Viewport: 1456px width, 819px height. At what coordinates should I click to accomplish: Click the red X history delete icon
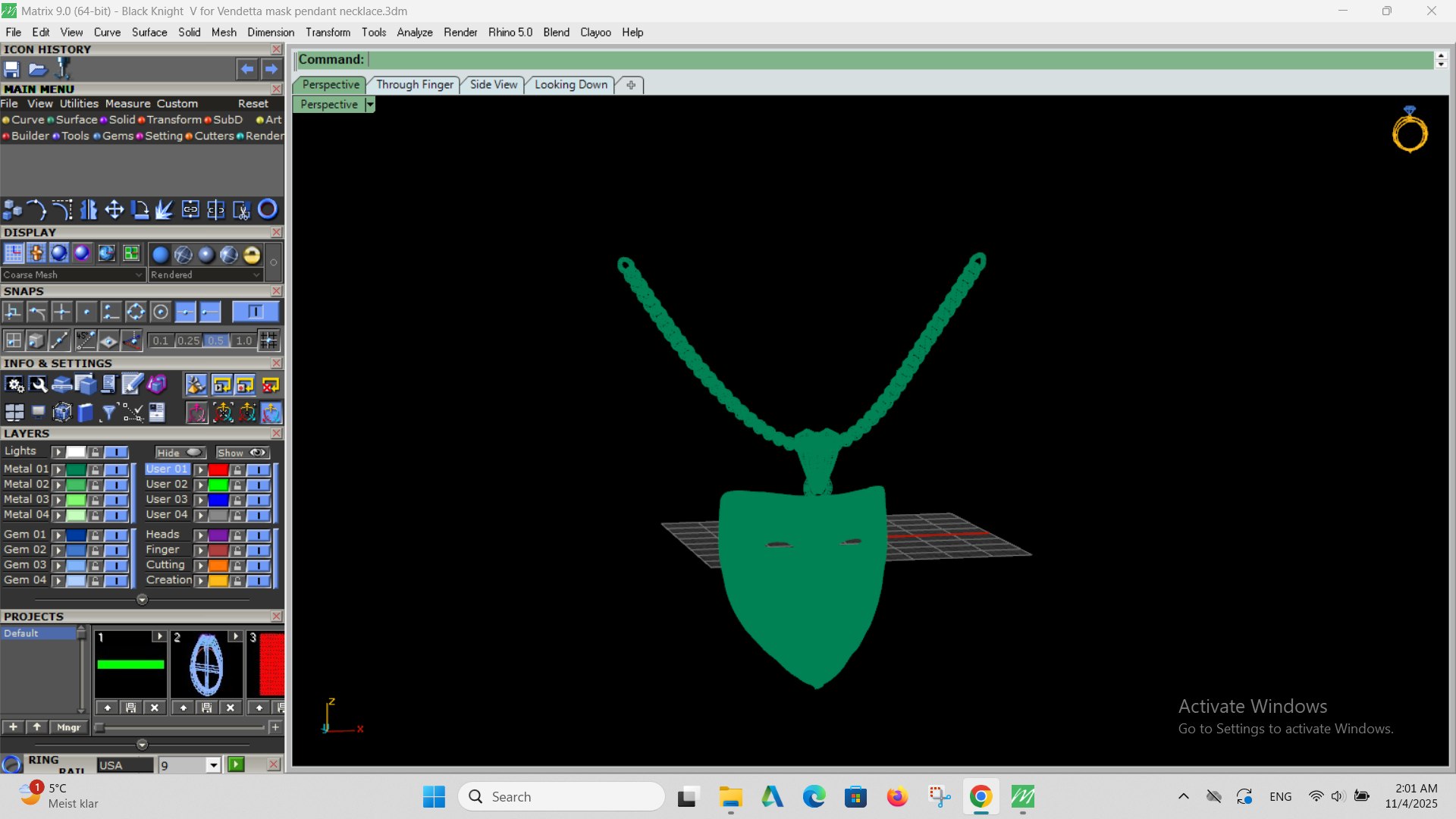click(x=271, y=385)
